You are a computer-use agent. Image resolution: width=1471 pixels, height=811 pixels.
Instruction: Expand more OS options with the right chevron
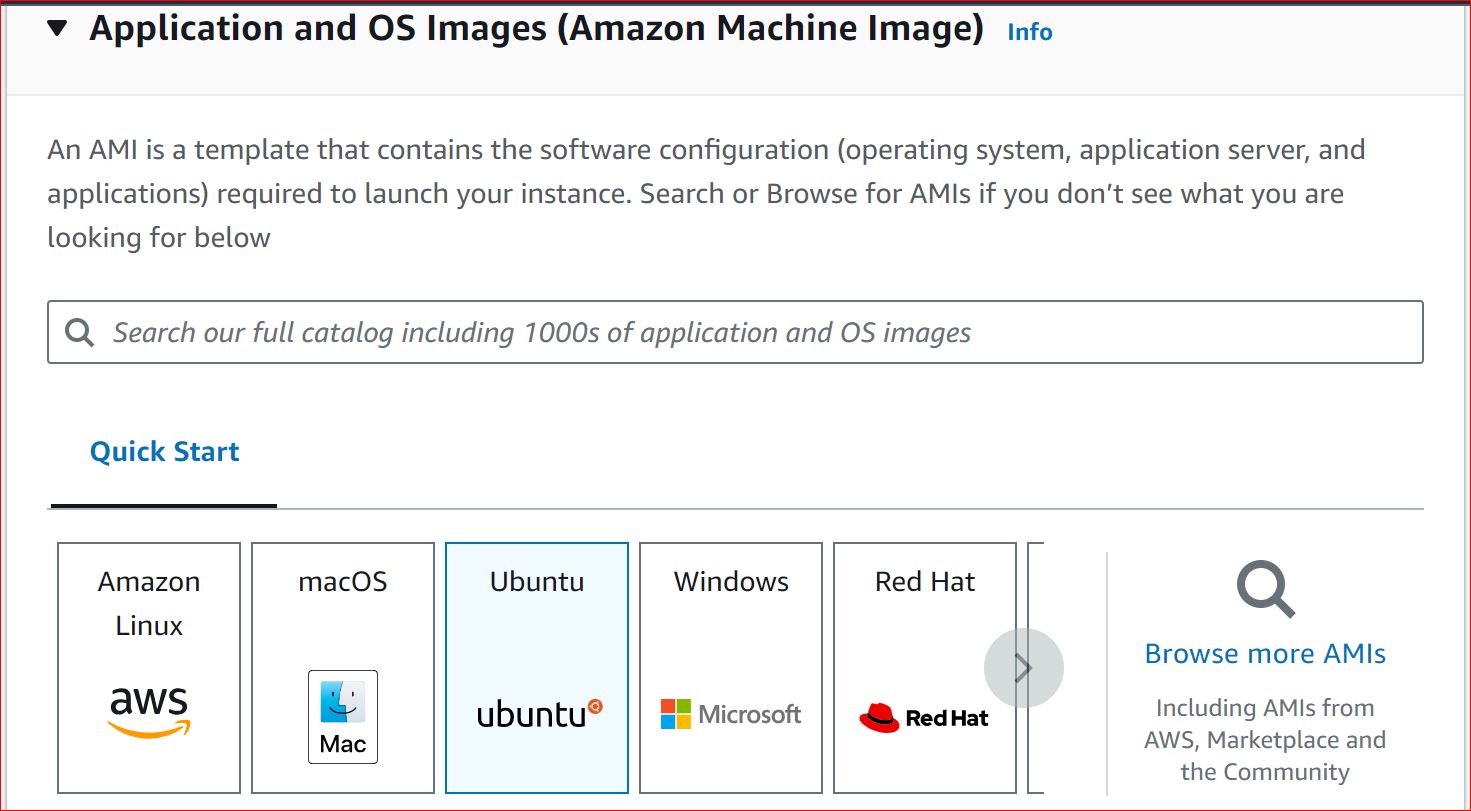click(1023, 667)
